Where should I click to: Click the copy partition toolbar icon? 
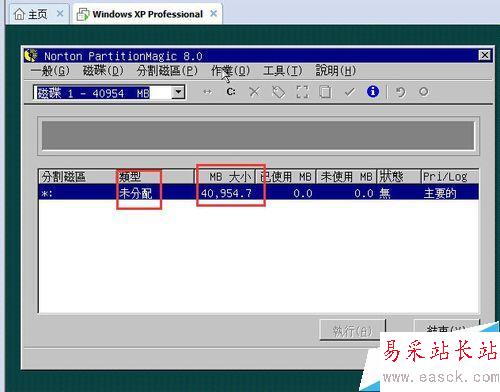[325, 92]
